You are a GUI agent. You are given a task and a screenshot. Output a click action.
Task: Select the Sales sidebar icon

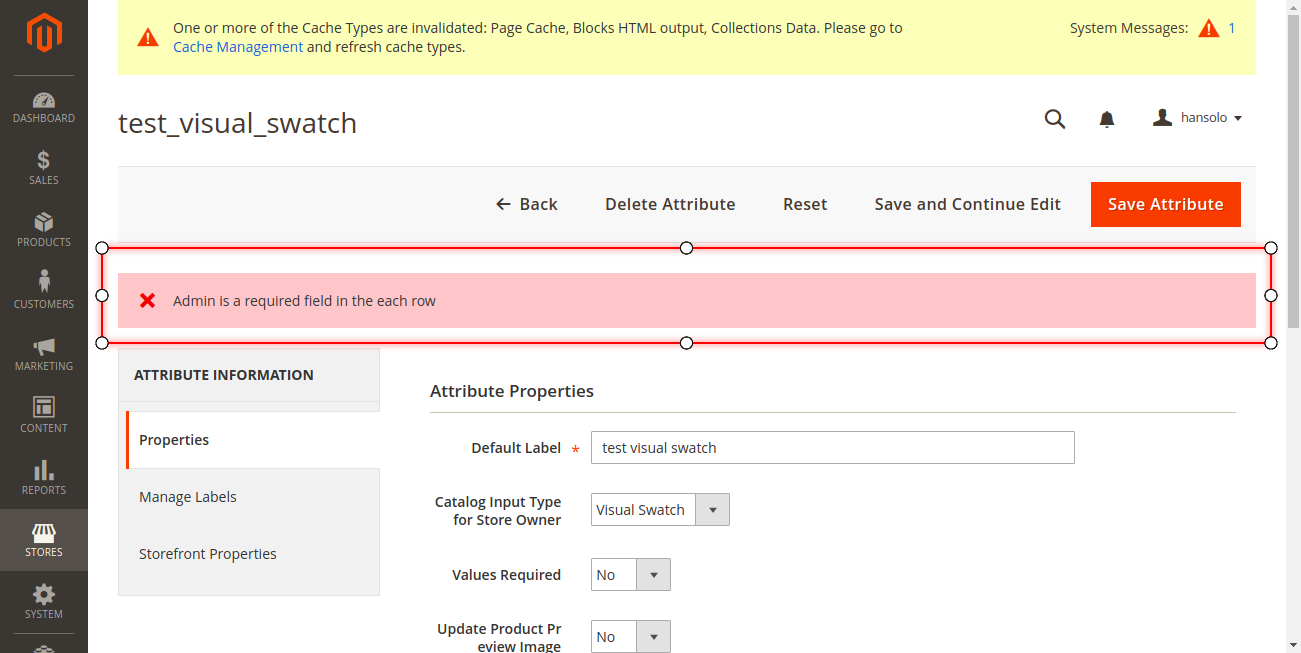43,167
